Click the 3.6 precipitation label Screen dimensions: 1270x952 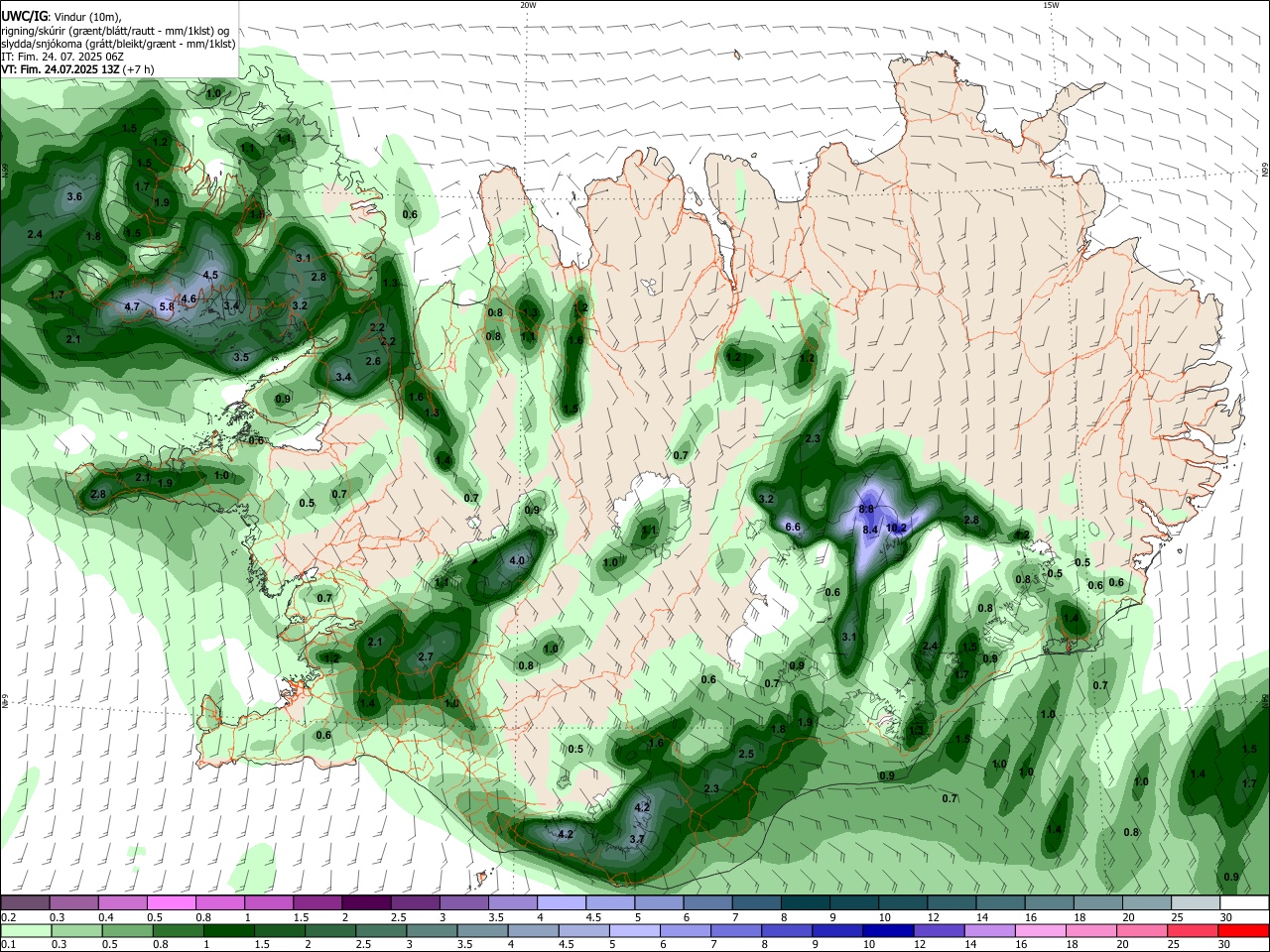click(74, 196)
